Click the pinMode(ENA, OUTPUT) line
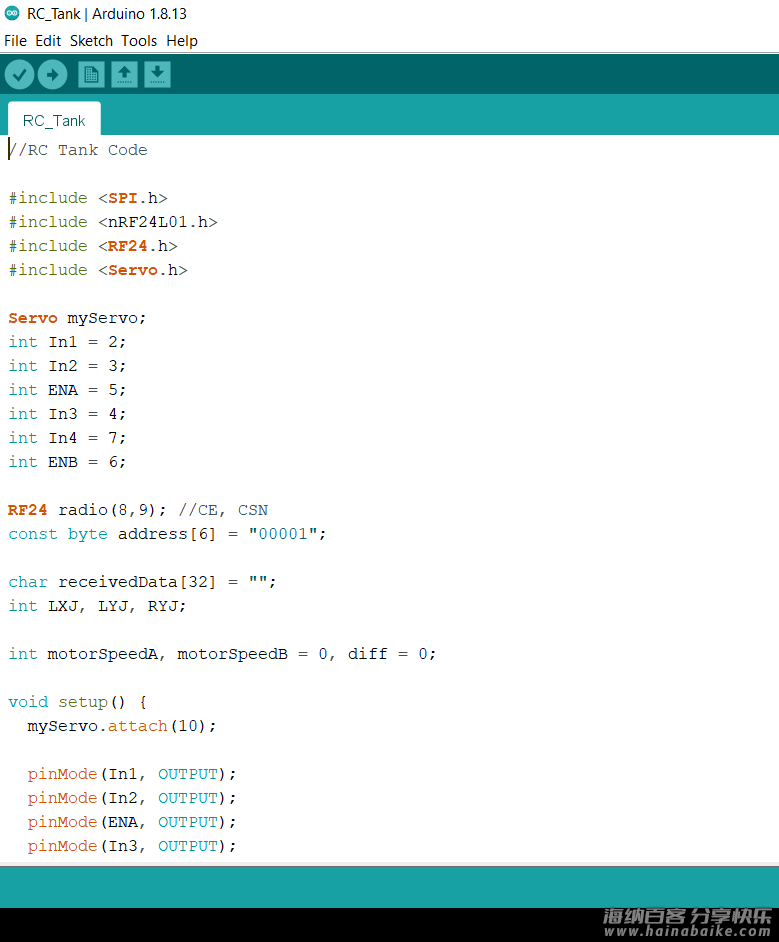Screen dimensions: 779x942 pos(132,822)
